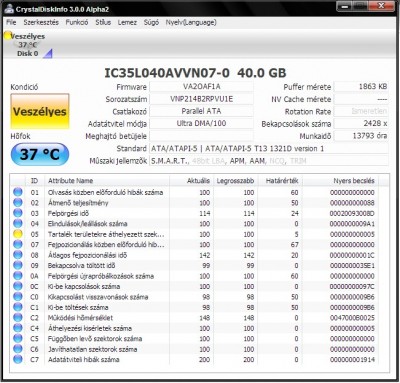Click the Firmware field VA2OAF1A
The image size is (400, 383).
pos(201,87)
